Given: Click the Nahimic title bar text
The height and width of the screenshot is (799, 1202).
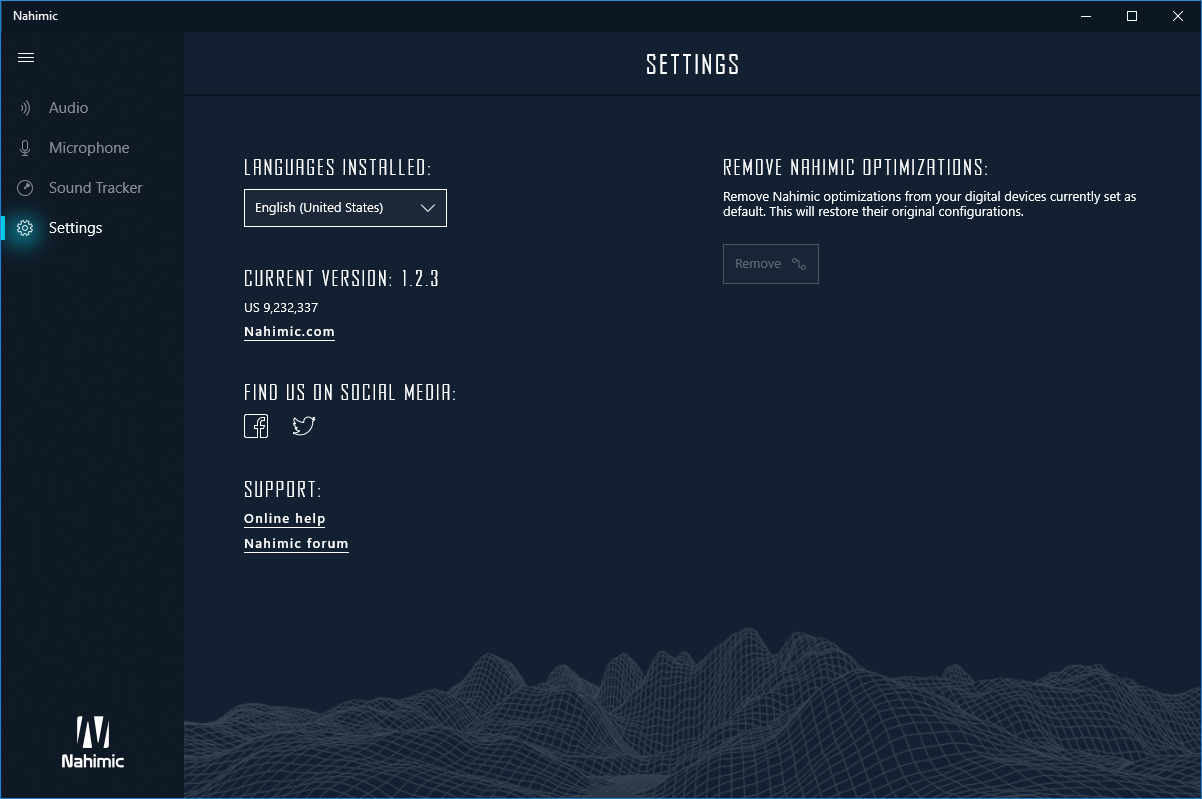Looking at the screenshot, I should coord(35,16).
